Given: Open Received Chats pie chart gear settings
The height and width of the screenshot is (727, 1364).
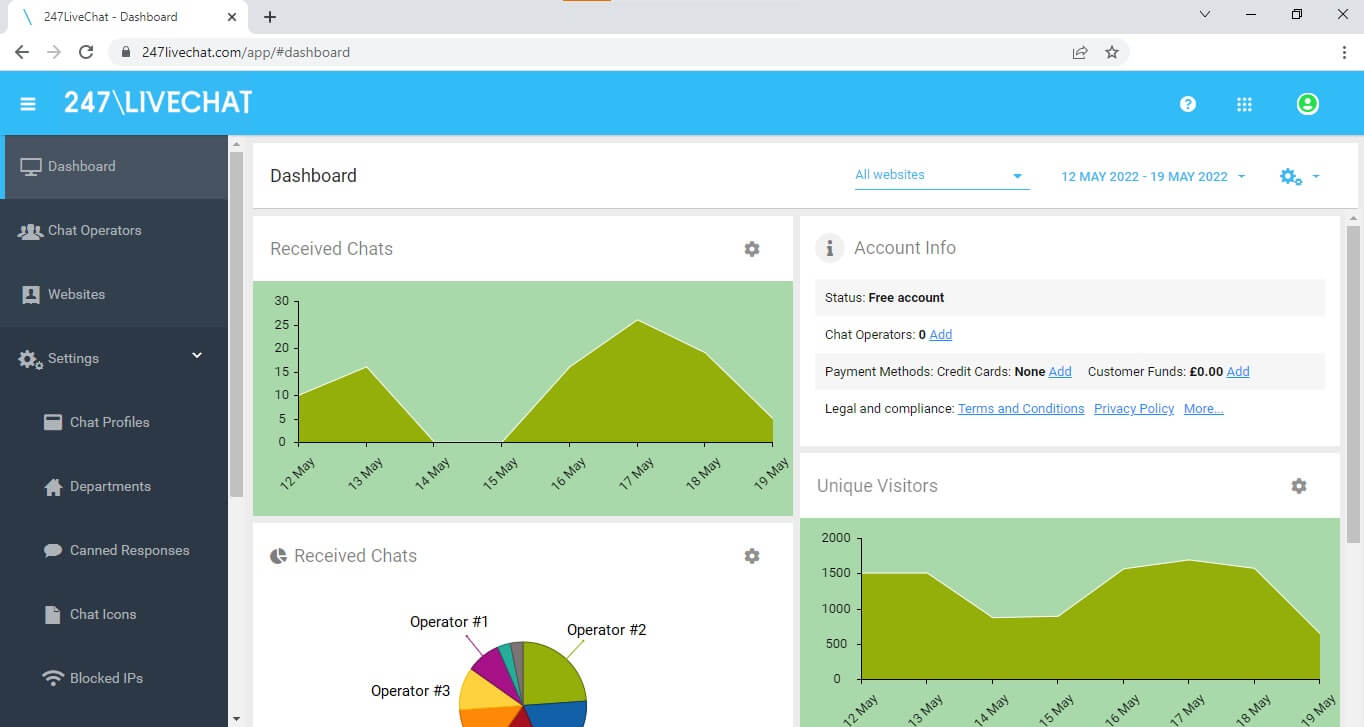Looking at the screenshot, I should point(752,556).
